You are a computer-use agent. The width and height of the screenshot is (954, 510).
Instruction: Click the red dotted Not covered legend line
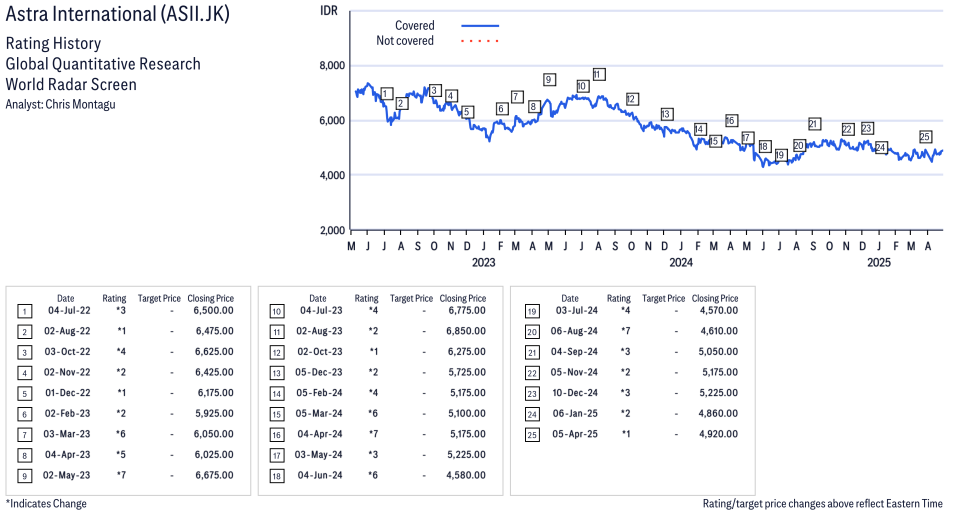click(480, 41)
